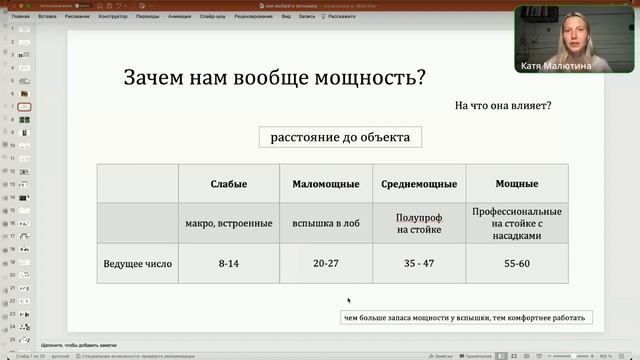Select slide 3 thumbnail
Image resolution: width=640 pixels, height=360 pixels.
(x=24, y=55)
